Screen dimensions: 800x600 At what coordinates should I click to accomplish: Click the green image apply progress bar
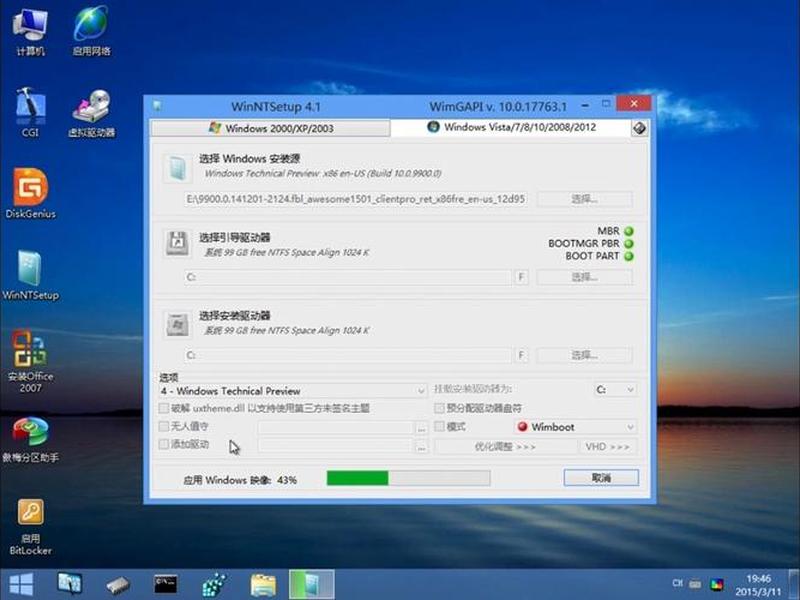point(408,478)
